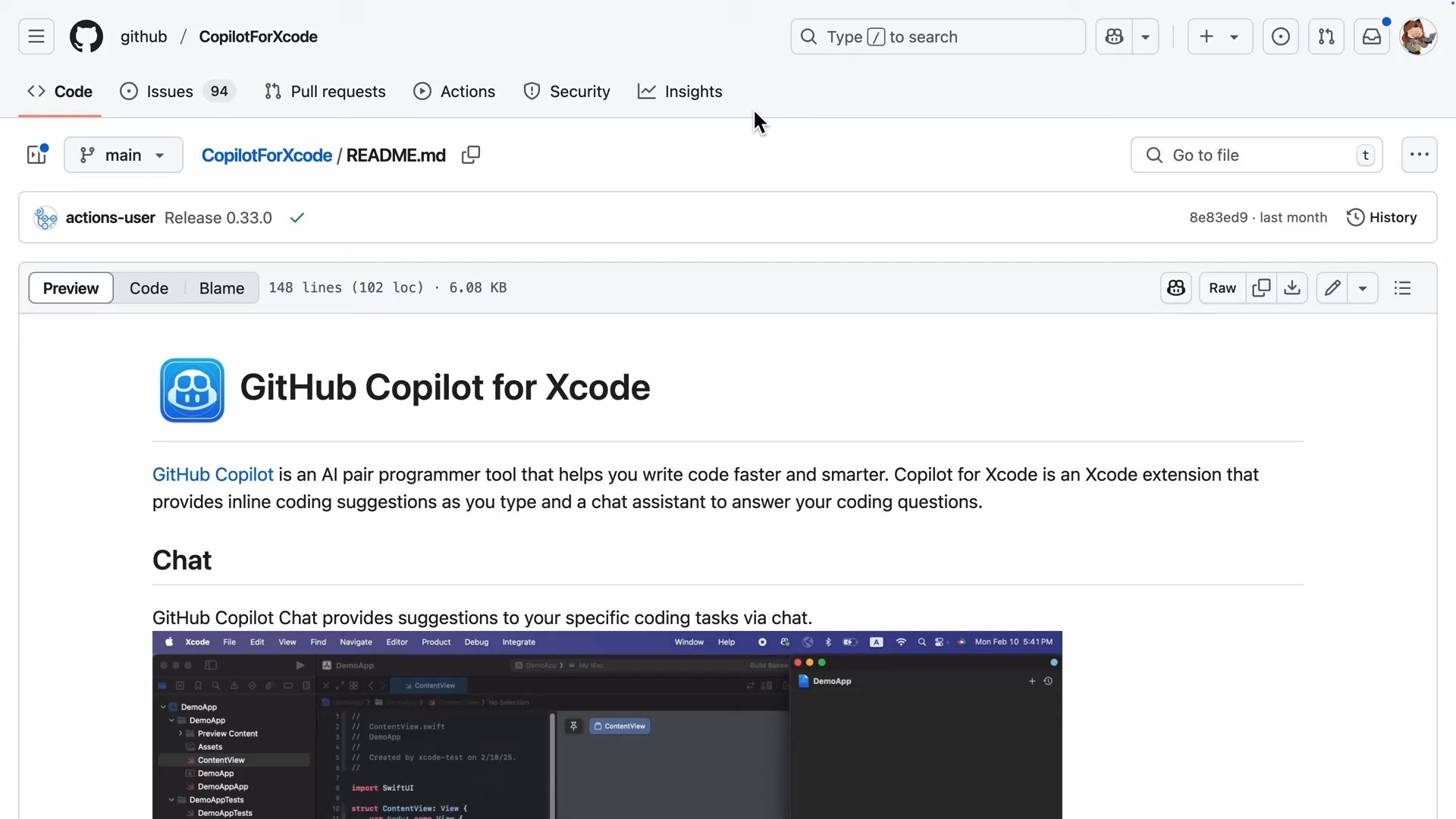Open the main branch dropdown
The height and width of the screenshot is (819, 1456).
tap(124, 155)
